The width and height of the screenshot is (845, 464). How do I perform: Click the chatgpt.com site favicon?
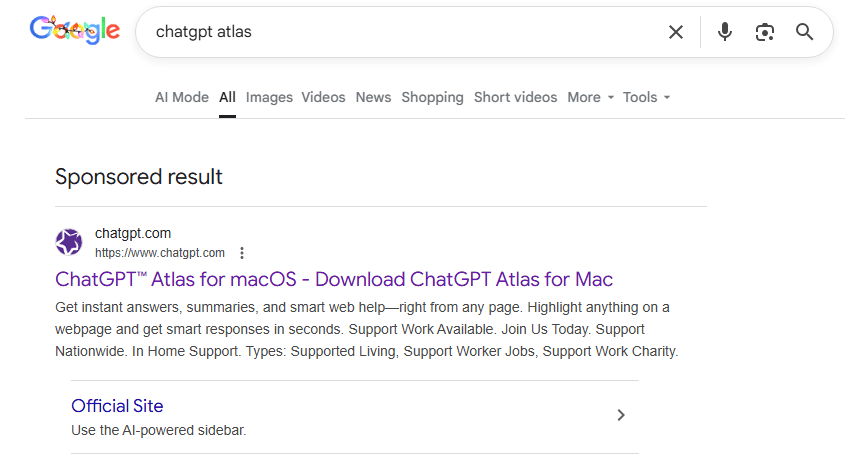69,242
